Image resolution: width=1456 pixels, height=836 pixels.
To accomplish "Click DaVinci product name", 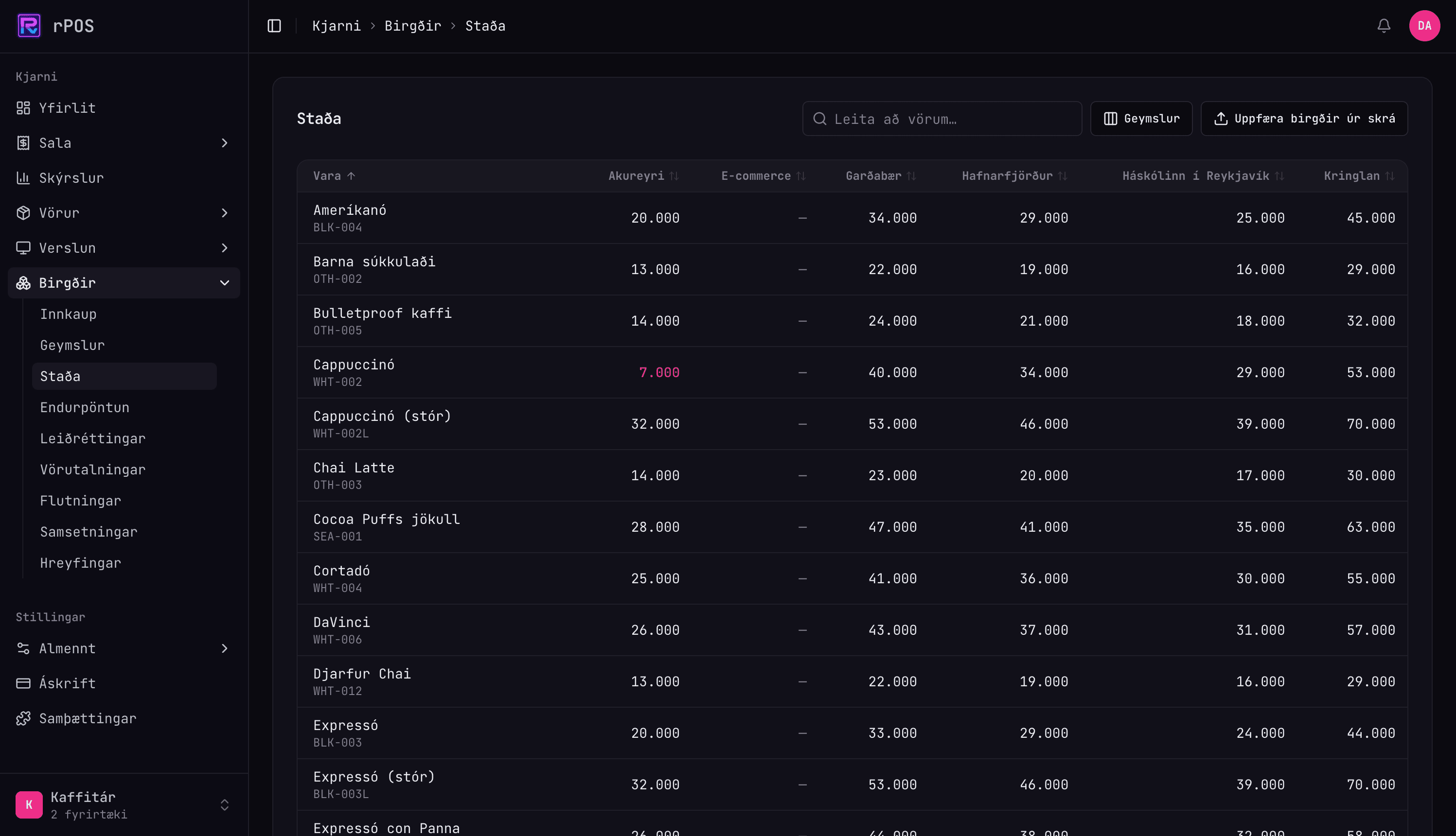I will point(341,623).
